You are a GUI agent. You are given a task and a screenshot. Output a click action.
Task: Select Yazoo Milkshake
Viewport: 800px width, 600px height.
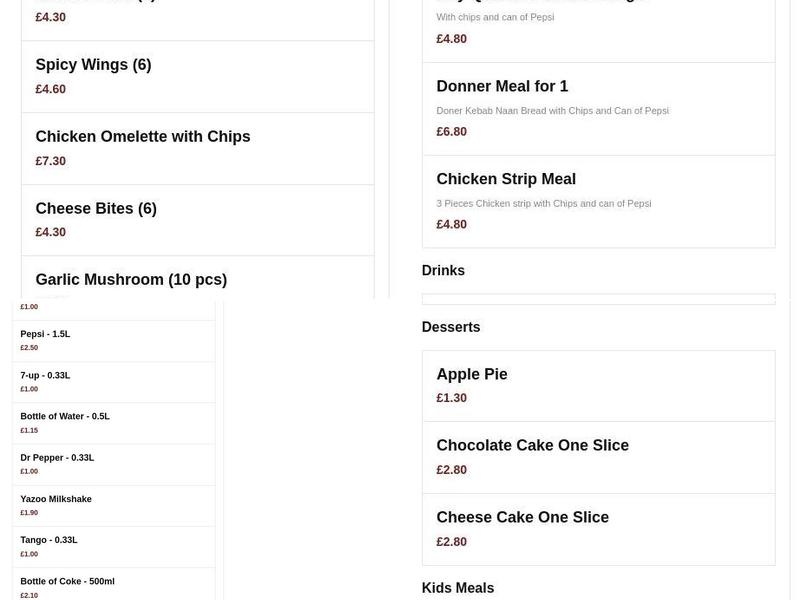(x=55, y=498)
